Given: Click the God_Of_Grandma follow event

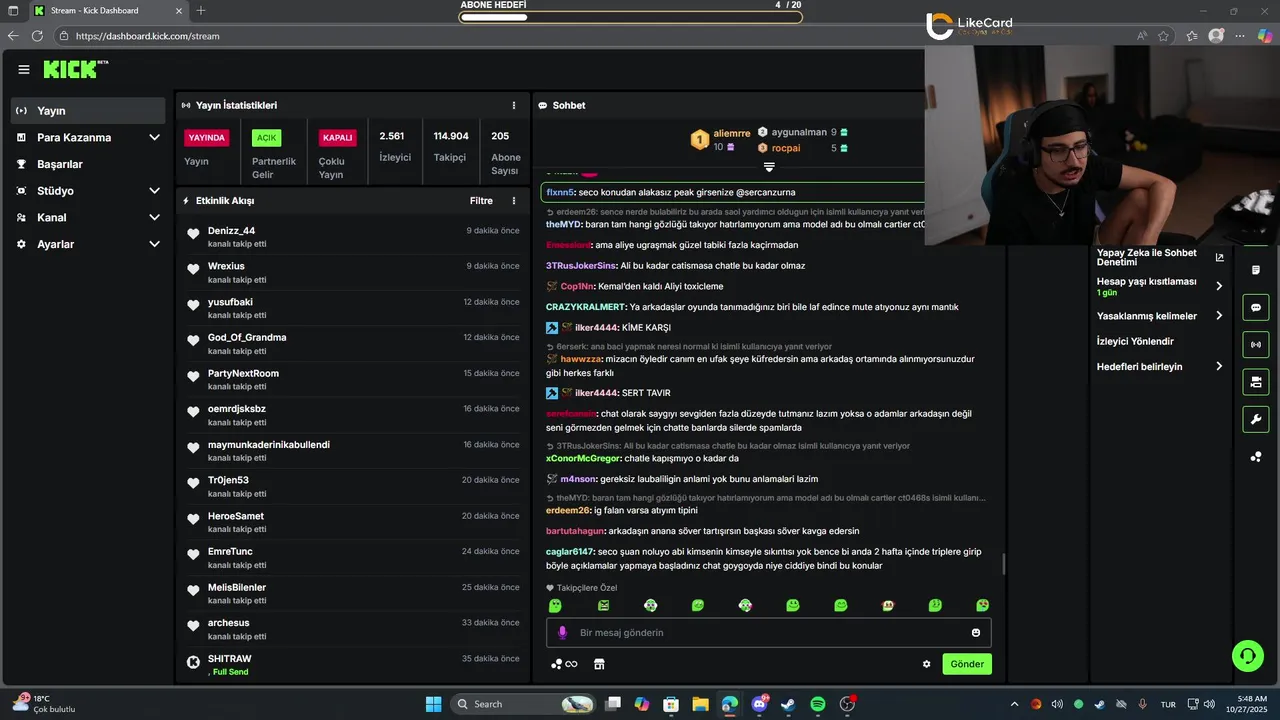Looking at the screenshot, I should tap(354, 343).
